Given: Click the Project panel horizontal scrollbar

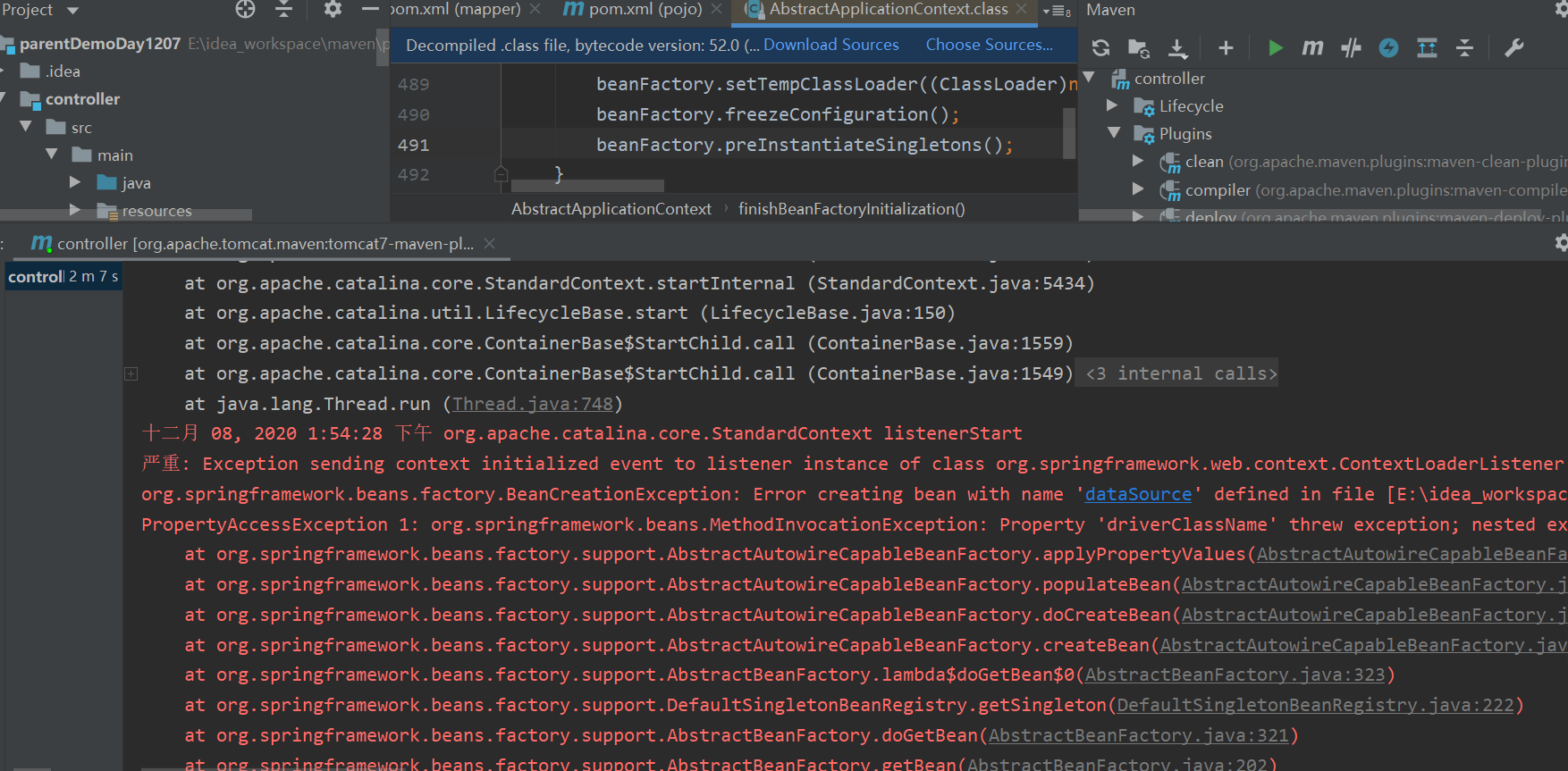Looking at the screenshot, I should (126, 214).
